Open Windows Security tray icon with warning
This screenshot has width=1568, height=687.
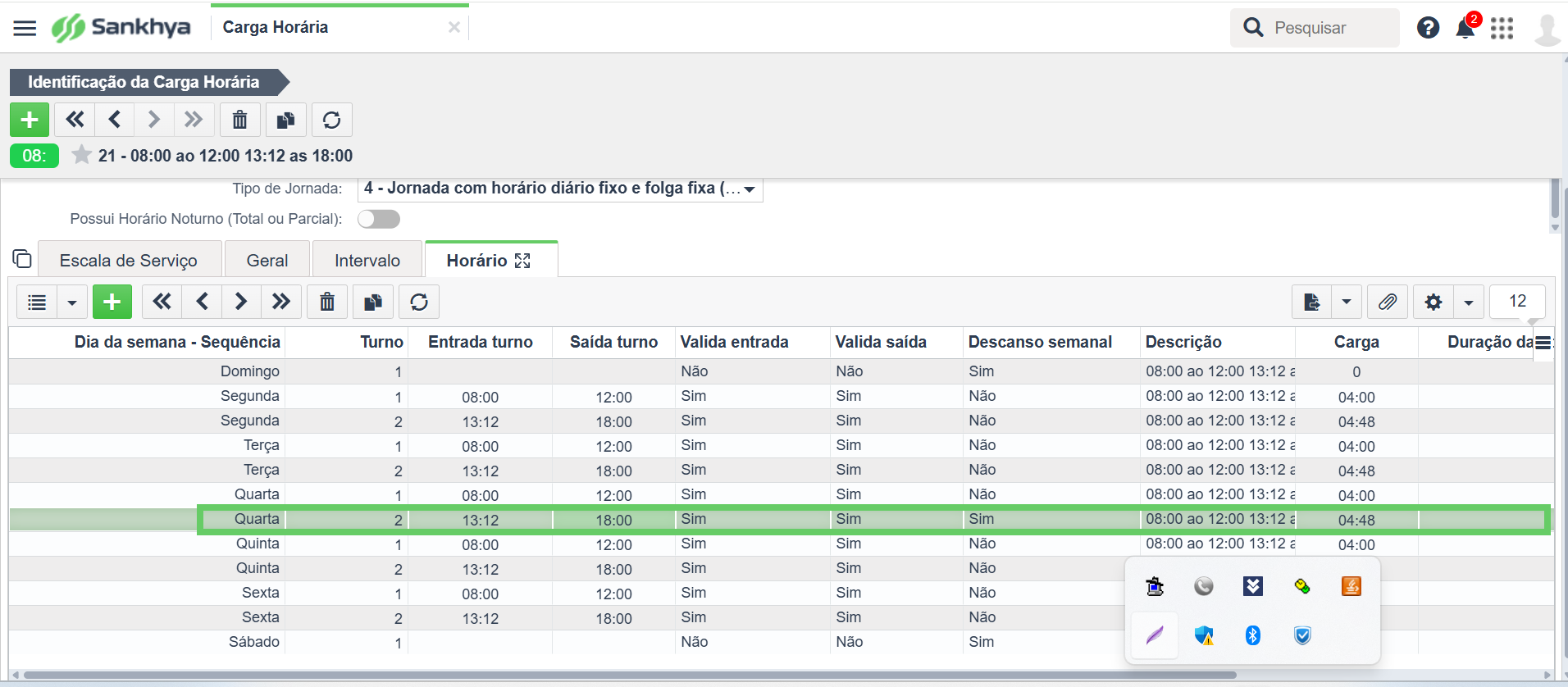click(1204, 635)
